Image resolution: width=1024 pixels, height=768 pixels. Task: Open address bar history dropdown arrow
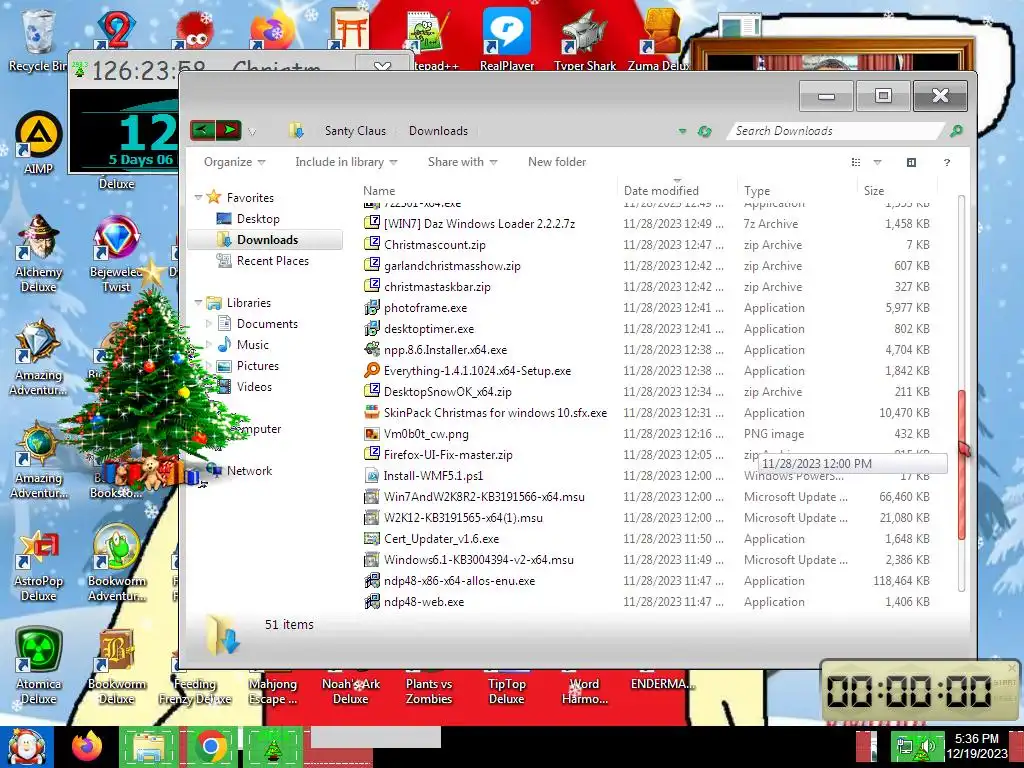click(x=682, y=131)
